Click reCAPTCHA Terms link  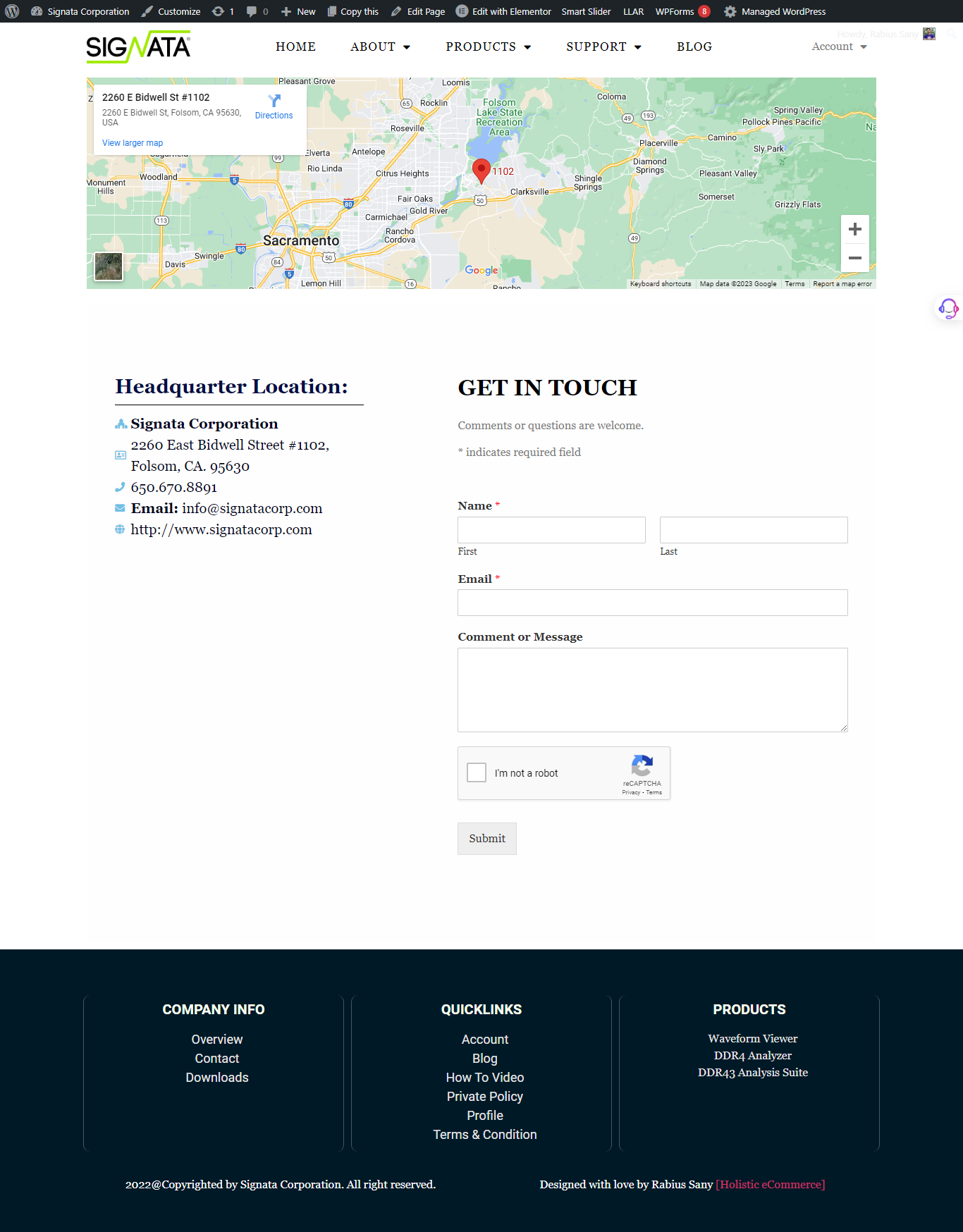point(654,792)
